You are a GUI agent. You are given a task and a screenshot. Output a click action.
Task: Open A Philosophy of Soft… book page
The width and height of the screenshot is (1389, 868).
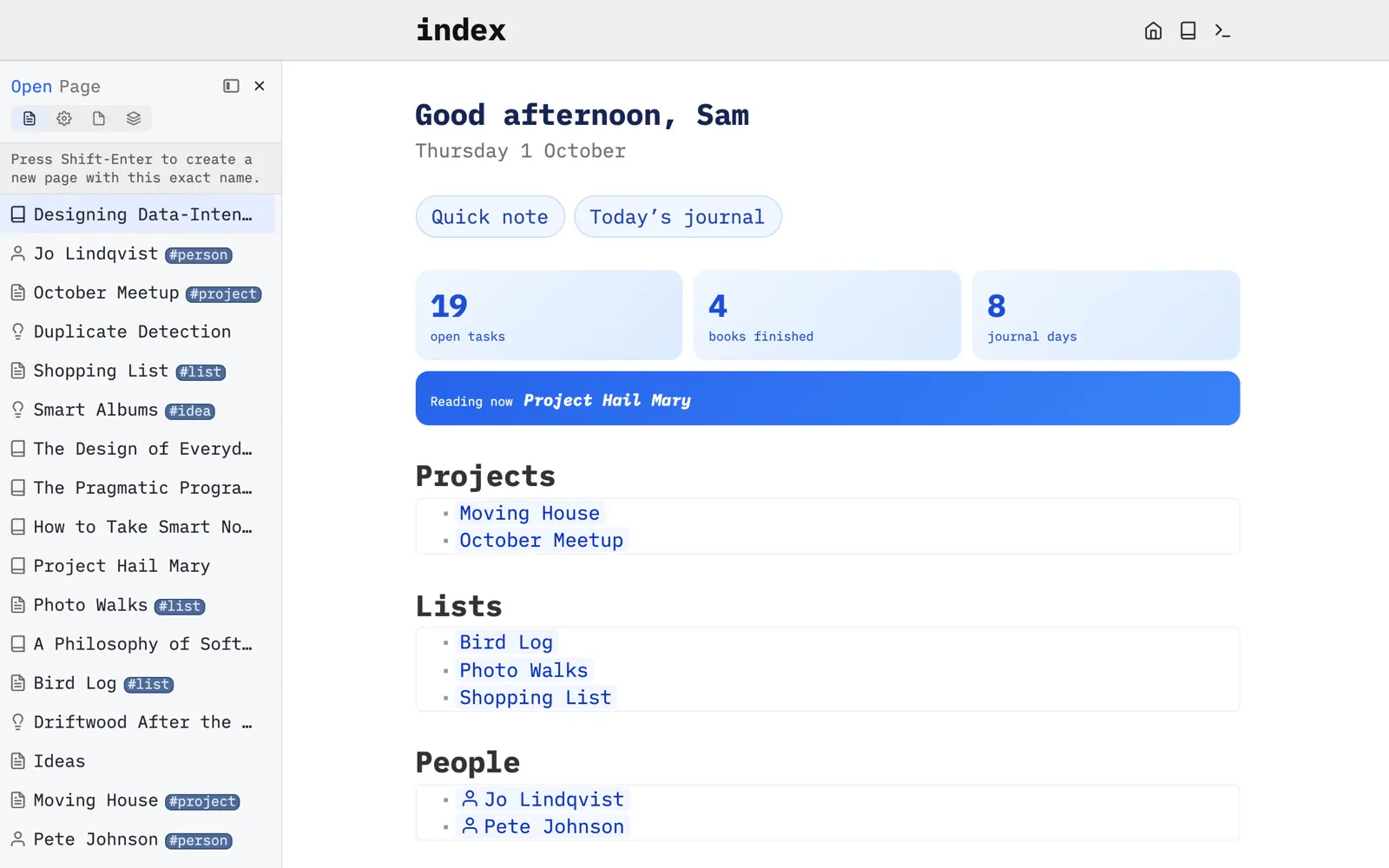tap(137, 644)
